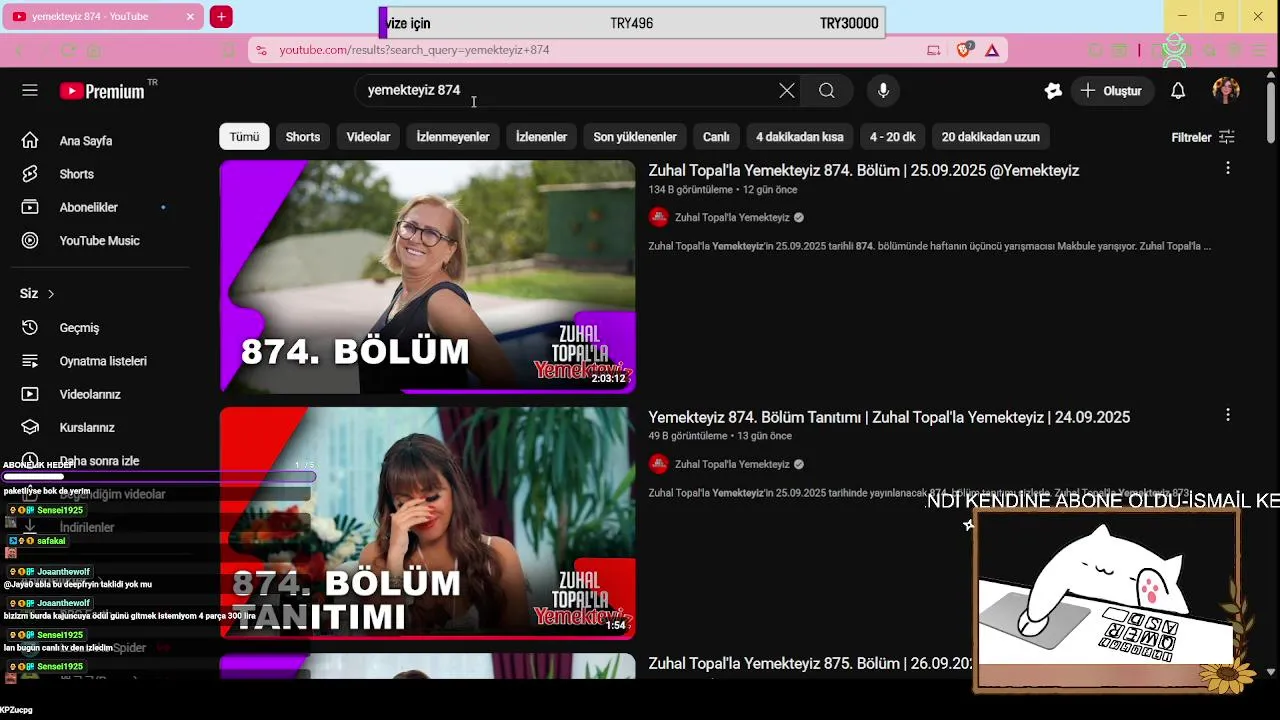Click the Oluştur create button

1110,91
